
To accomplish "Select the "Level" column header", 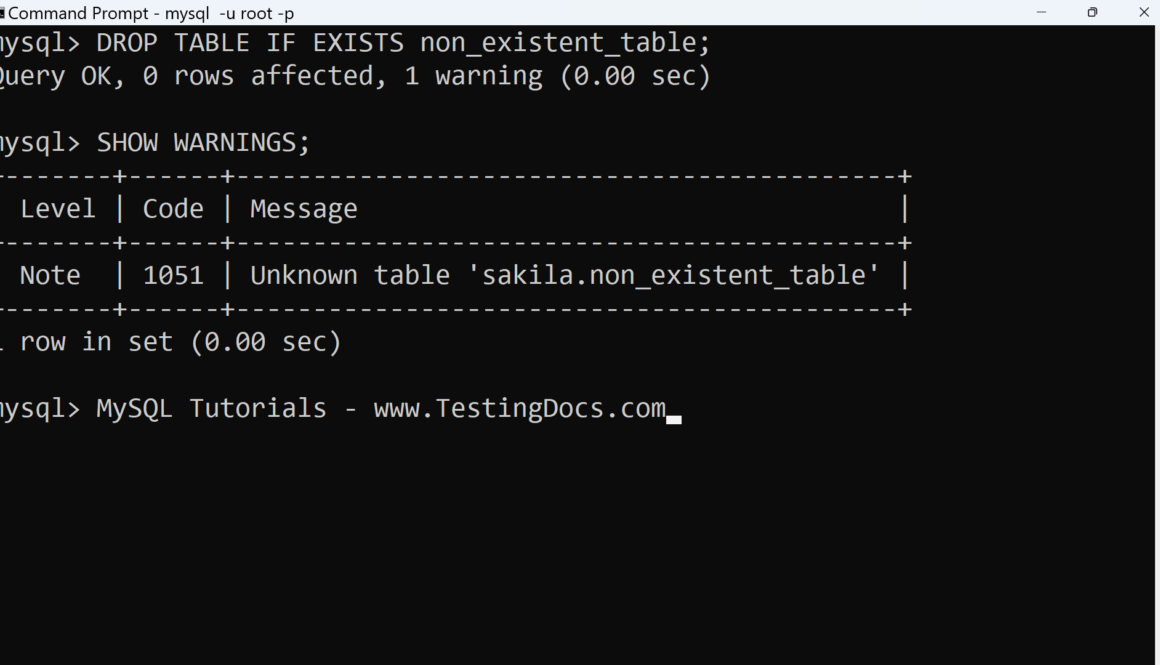I will (x=58, y=209).
